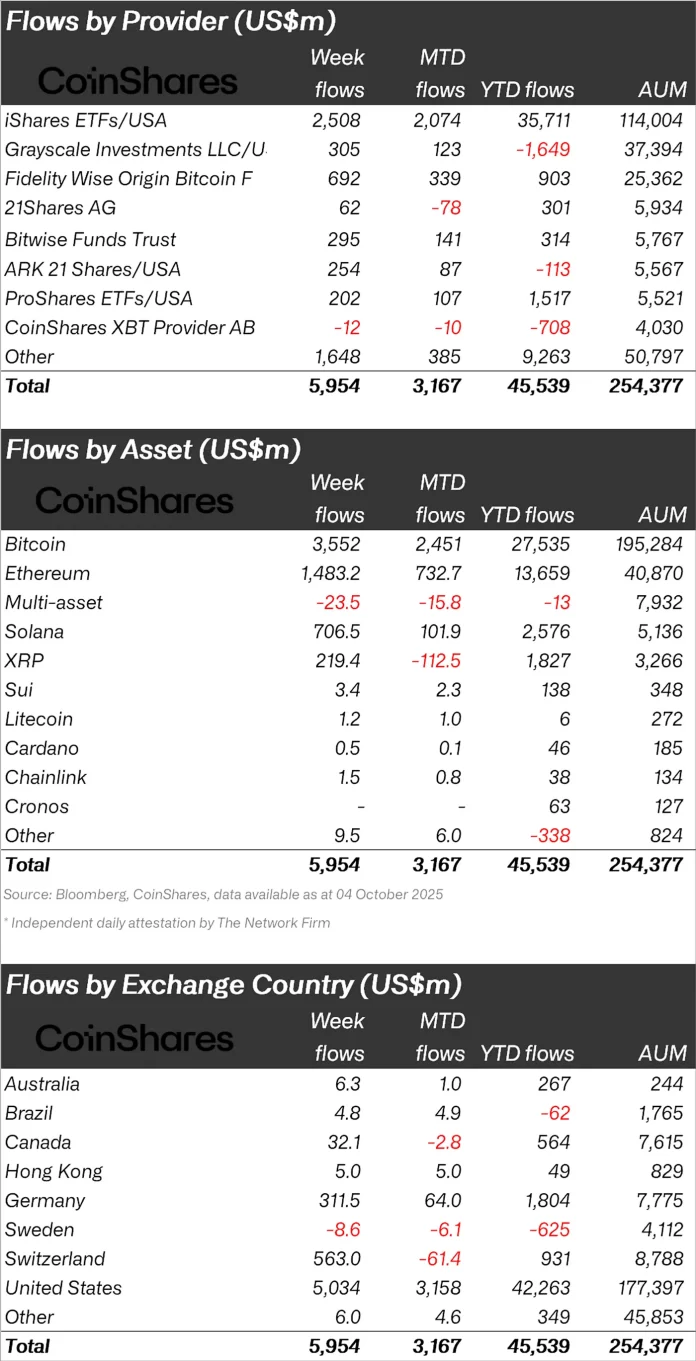Screen dimensions: 696x1361
Task: Select the Flows by Asset (US$m) heading
Action: tap(153, 450)
